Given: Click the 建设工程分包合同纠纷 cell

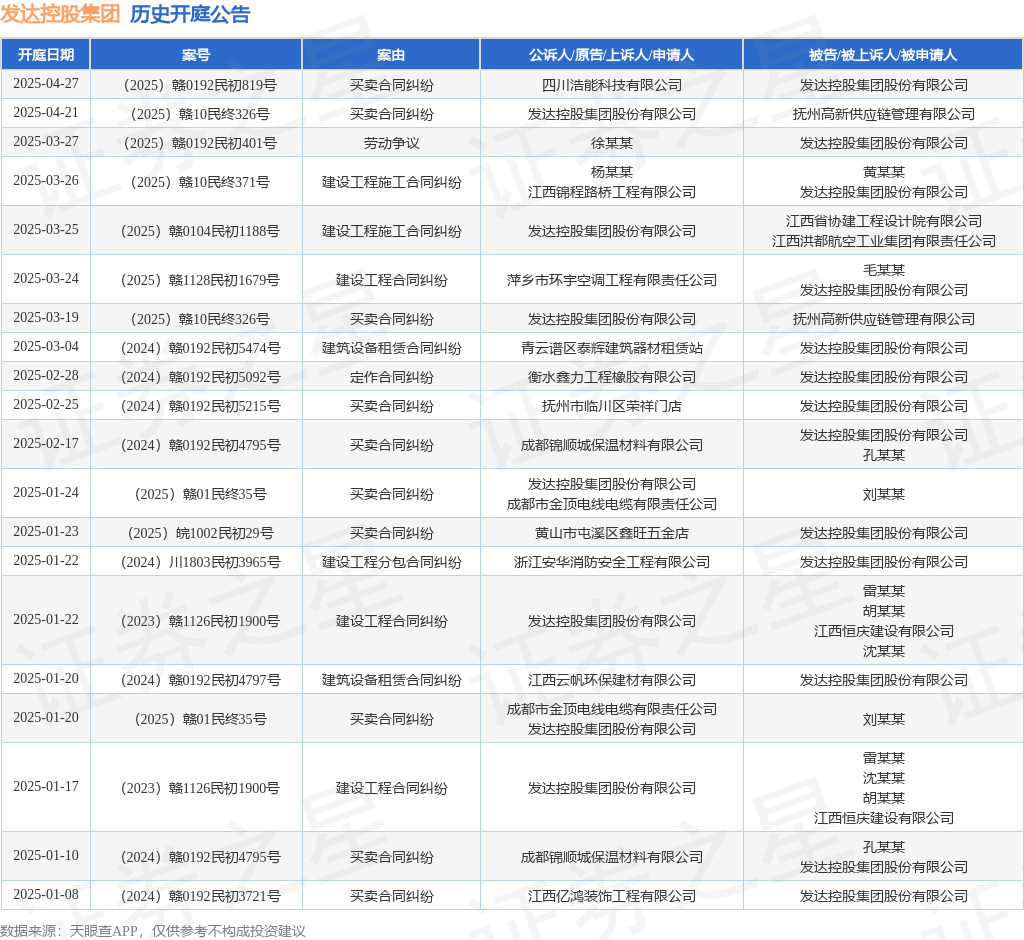Looking at the screenshot, I should (x=391, y=562).
